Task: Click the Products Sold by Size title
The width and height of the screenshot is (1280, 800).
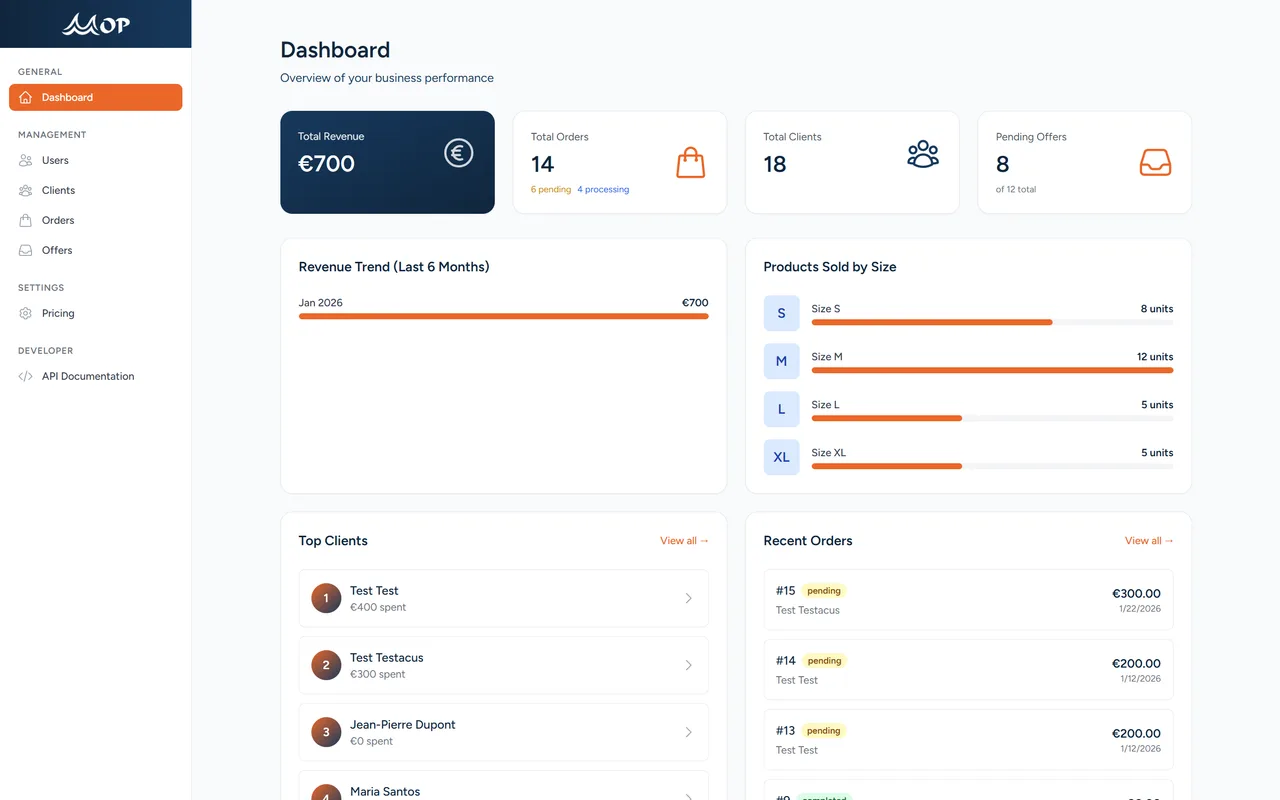Action: click(830, 267)
